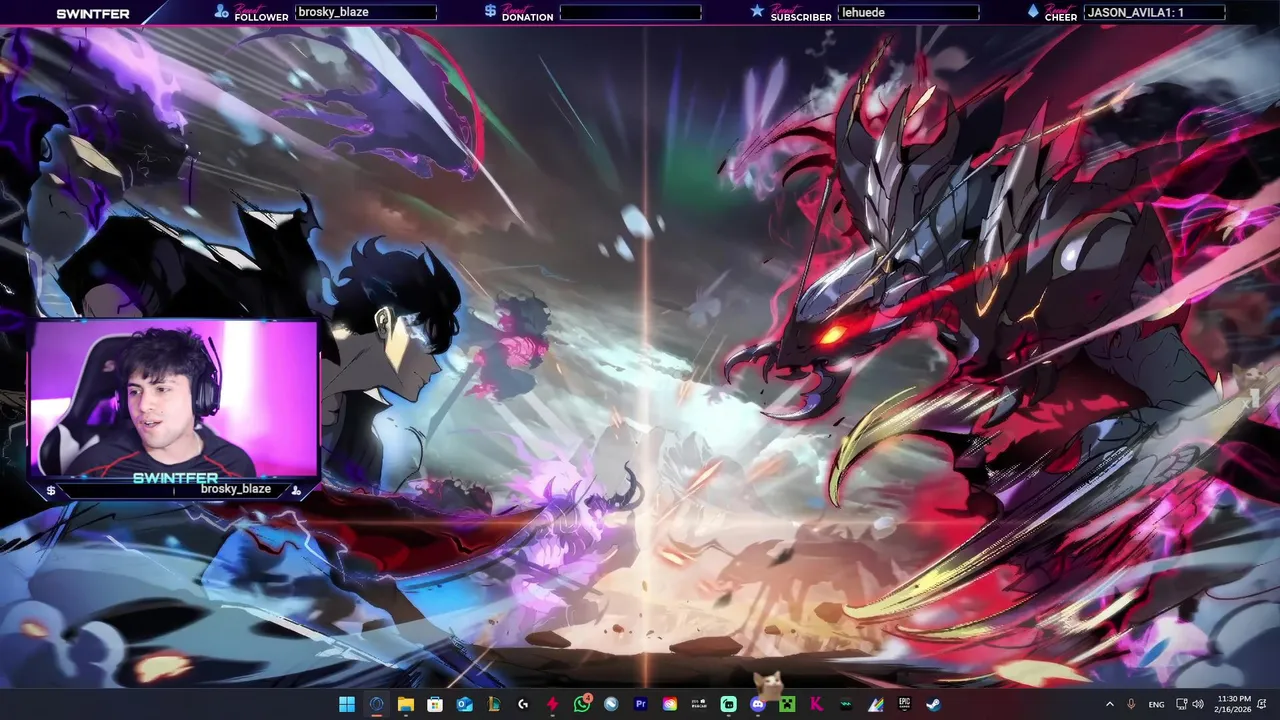Show hidden system tray icons

point(1109,704)
